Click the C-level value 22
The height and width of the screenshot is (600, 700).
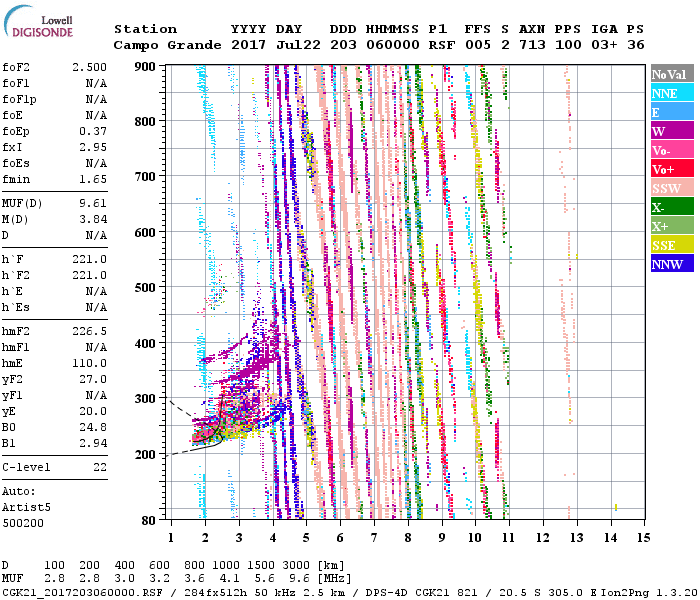pyautogui.click(x=100, y=467)
